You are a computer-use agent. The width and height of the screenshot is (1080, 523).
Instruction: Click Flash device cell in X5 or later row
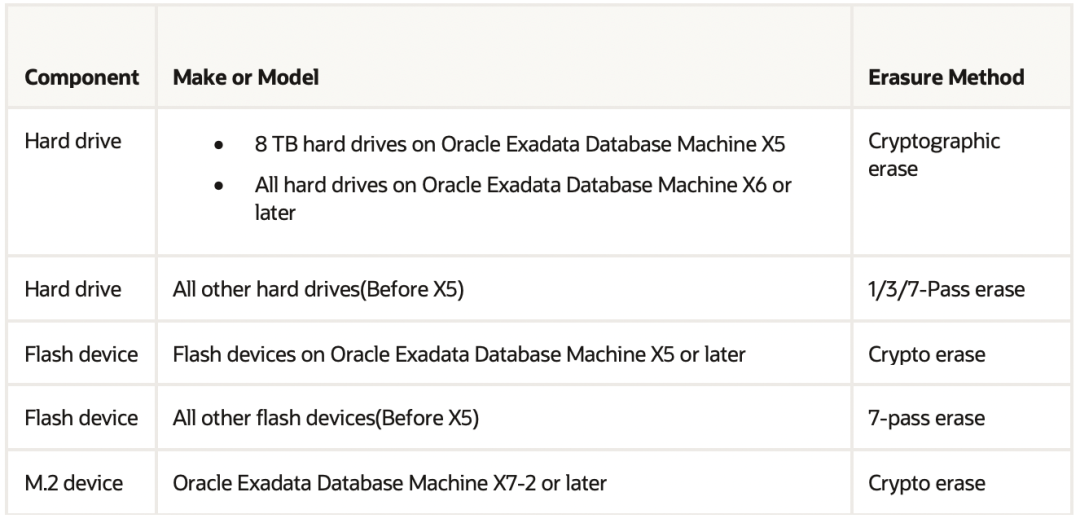pos(80,354)
